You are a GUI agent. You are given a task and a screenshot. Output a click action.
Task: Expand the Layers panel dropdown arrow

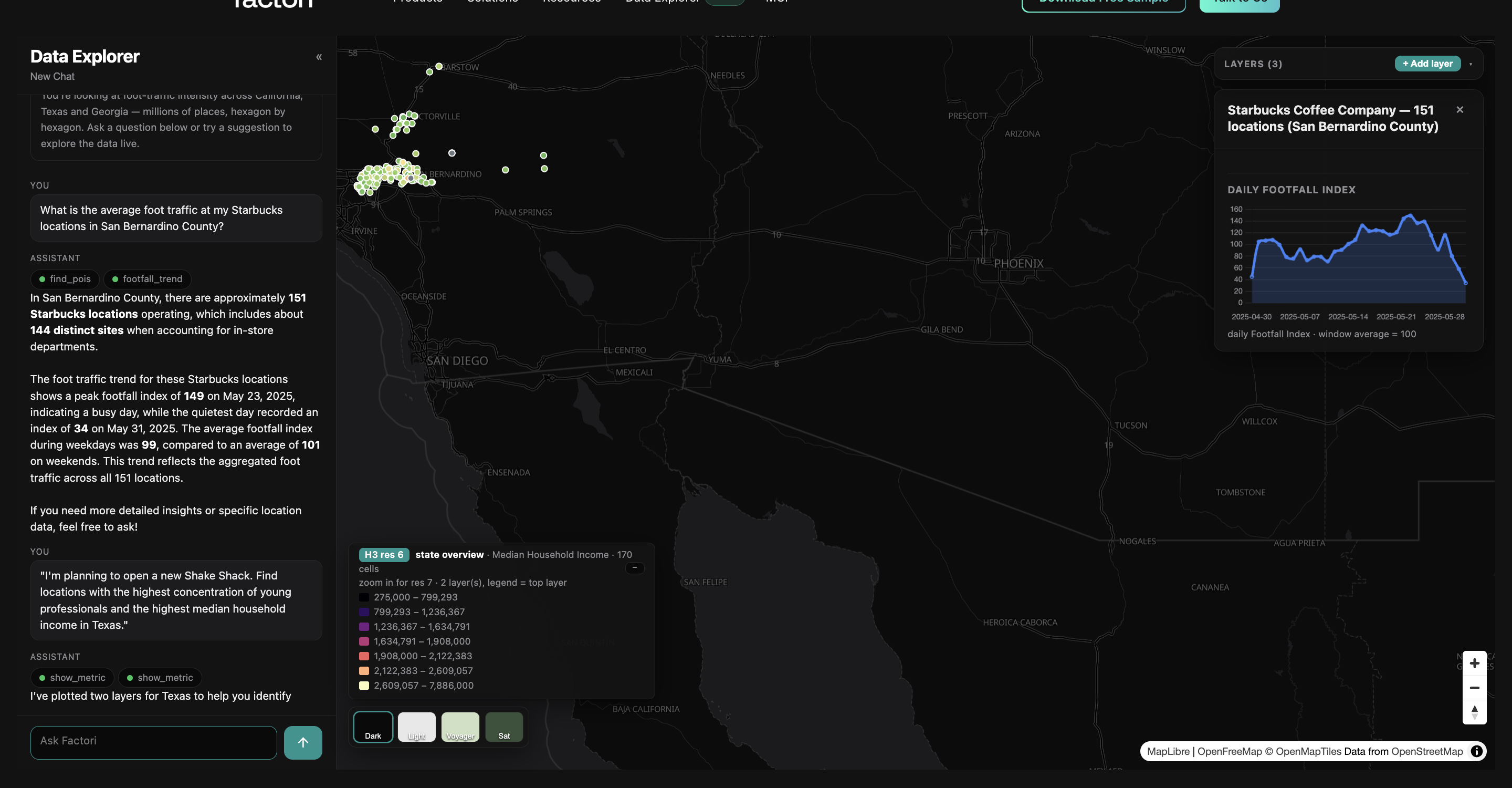1471,64
